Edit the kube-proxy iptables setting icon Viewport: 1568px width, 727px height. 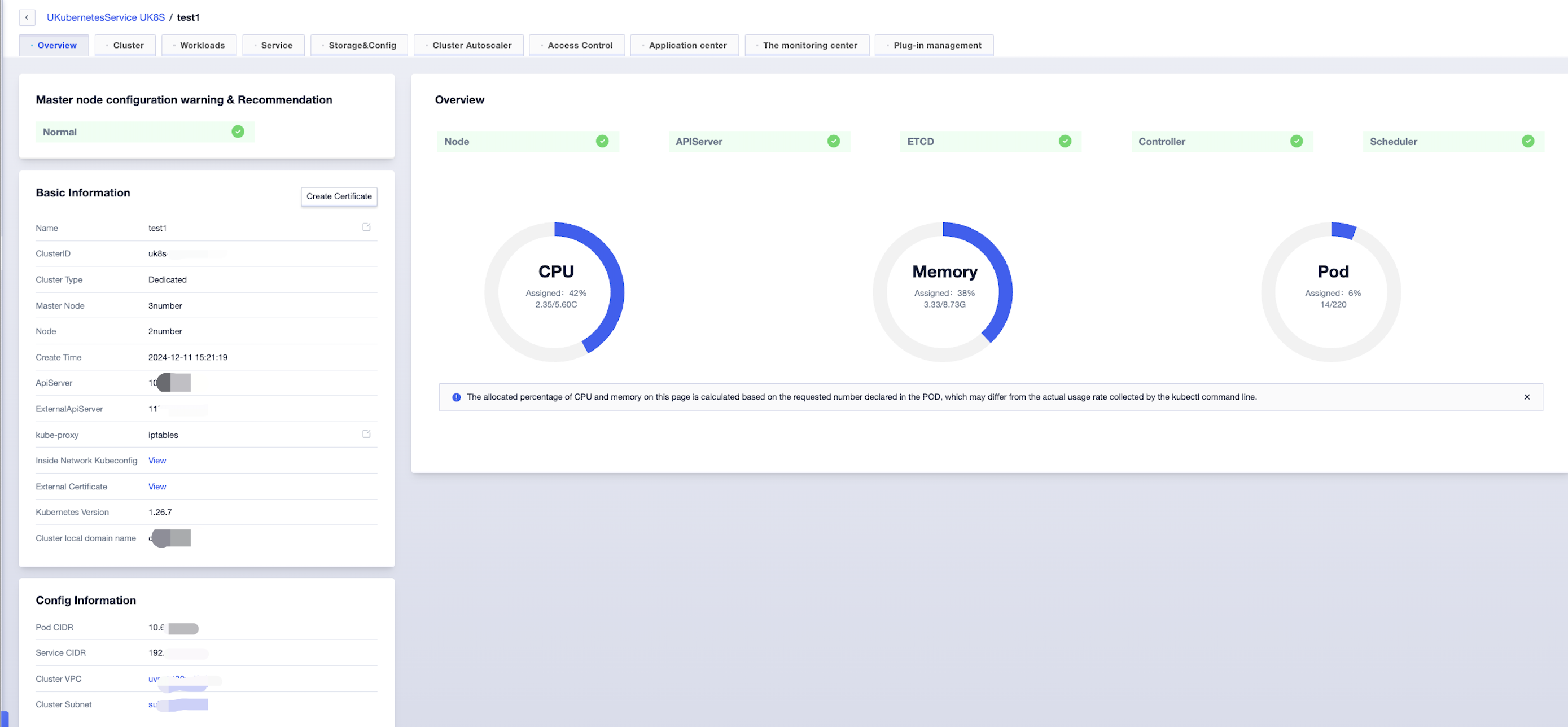[366, 434]
